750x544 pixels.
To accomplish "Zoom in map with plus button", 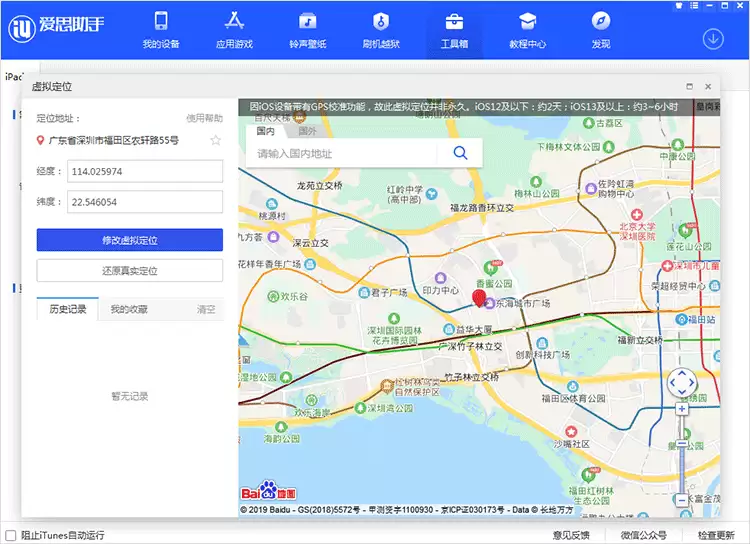I will pyautogui.click(x=682, y=409).
